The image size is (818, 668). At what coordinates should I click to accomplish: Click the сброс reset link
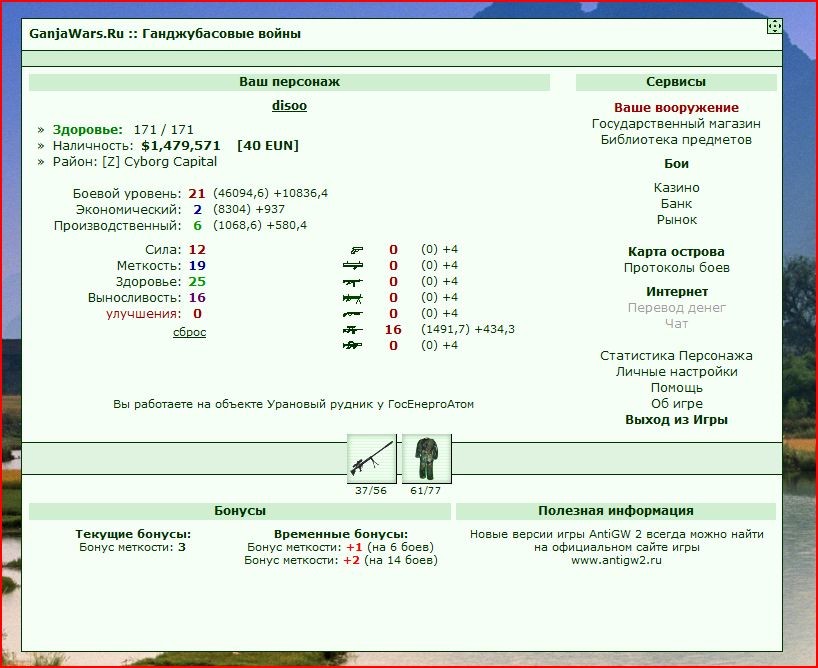click(x=189, y=332)
